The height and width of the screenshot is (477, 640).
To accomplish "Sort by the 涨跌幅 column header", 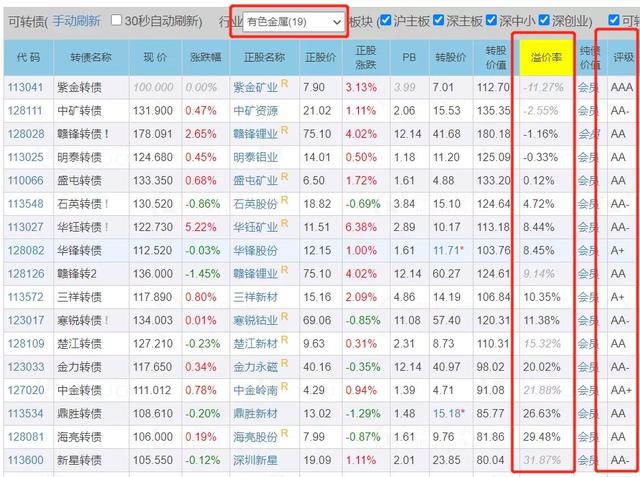I will tap(205, 57).
